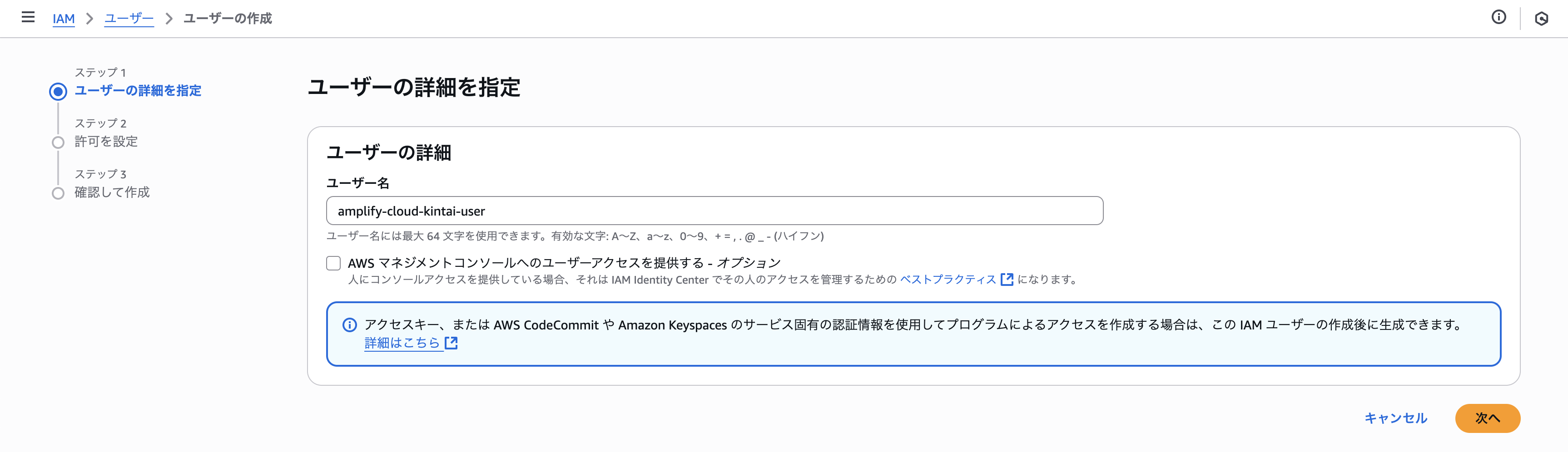
Task: Open the Amazon Q assistant panel
Action: [x=1542, y=18]
